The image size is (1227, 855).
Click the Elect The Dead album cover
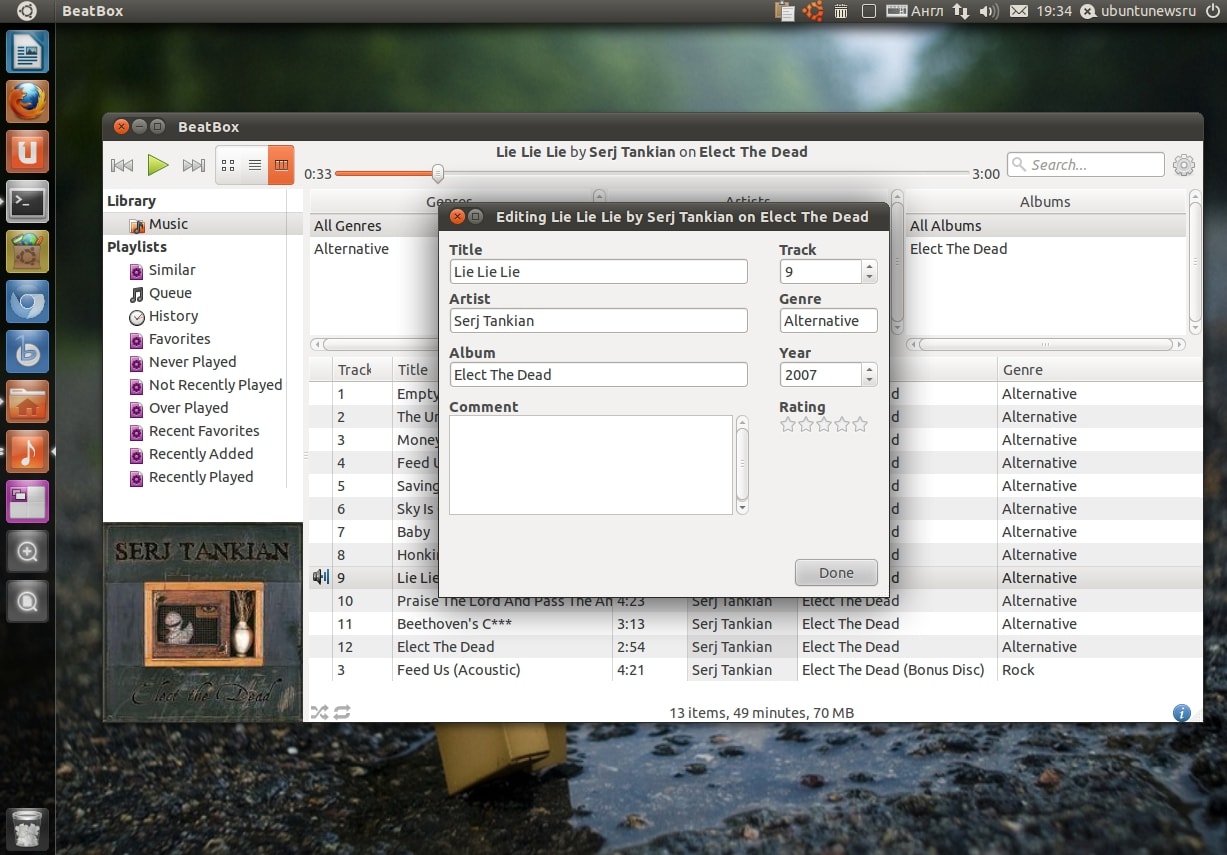point(203,622)
